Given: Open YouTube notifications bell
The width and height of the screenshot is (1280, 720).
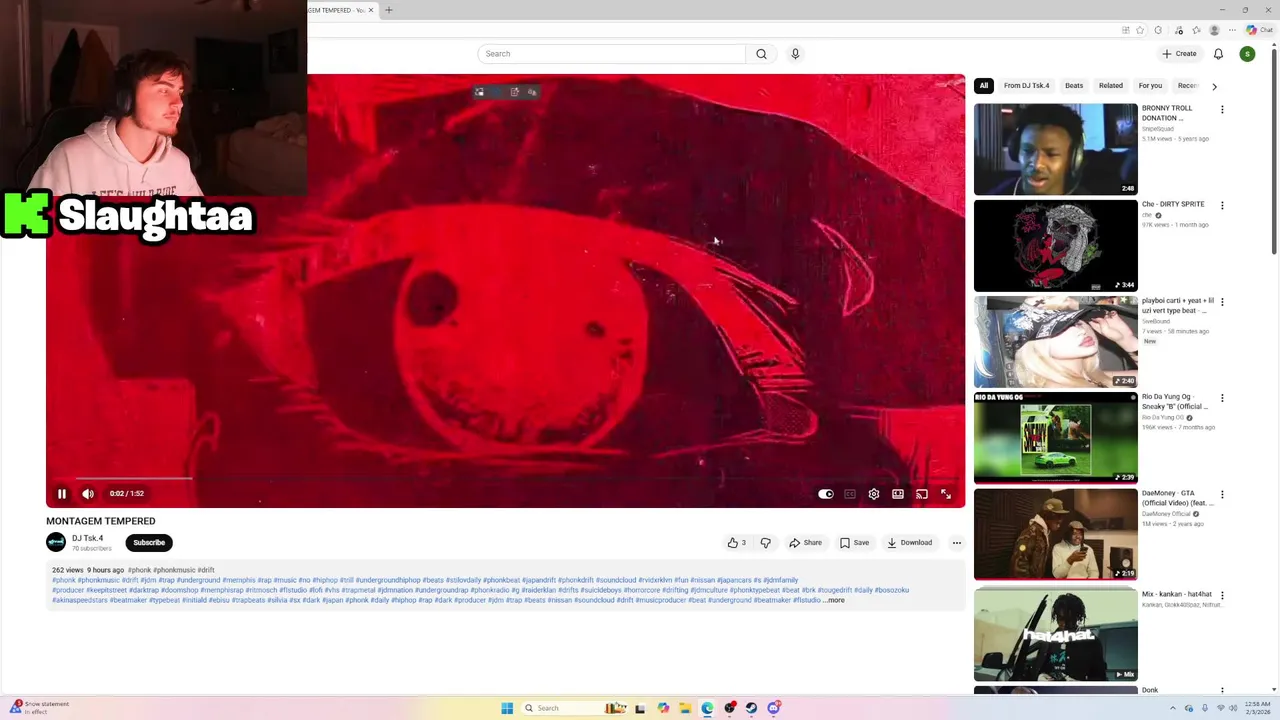Looking at the screenshot, I should pyautogui.click(x=1218, y=54).
